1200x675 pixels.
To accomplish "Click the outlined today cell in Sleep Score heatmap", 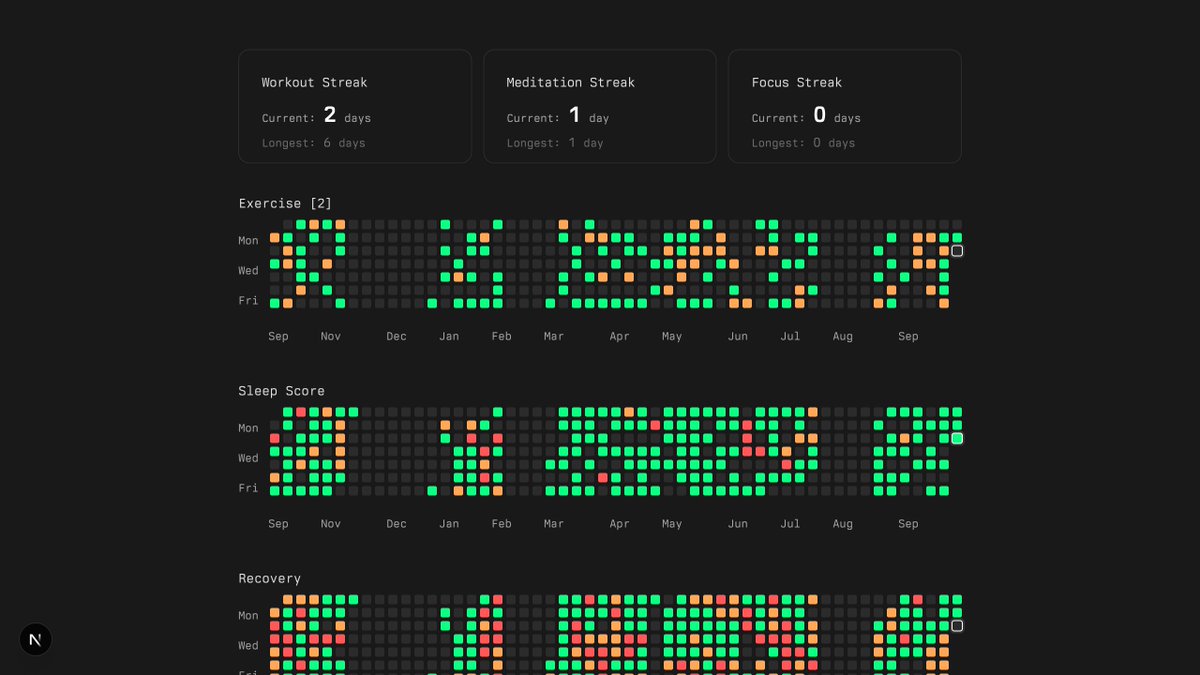I will click(957, 438).
